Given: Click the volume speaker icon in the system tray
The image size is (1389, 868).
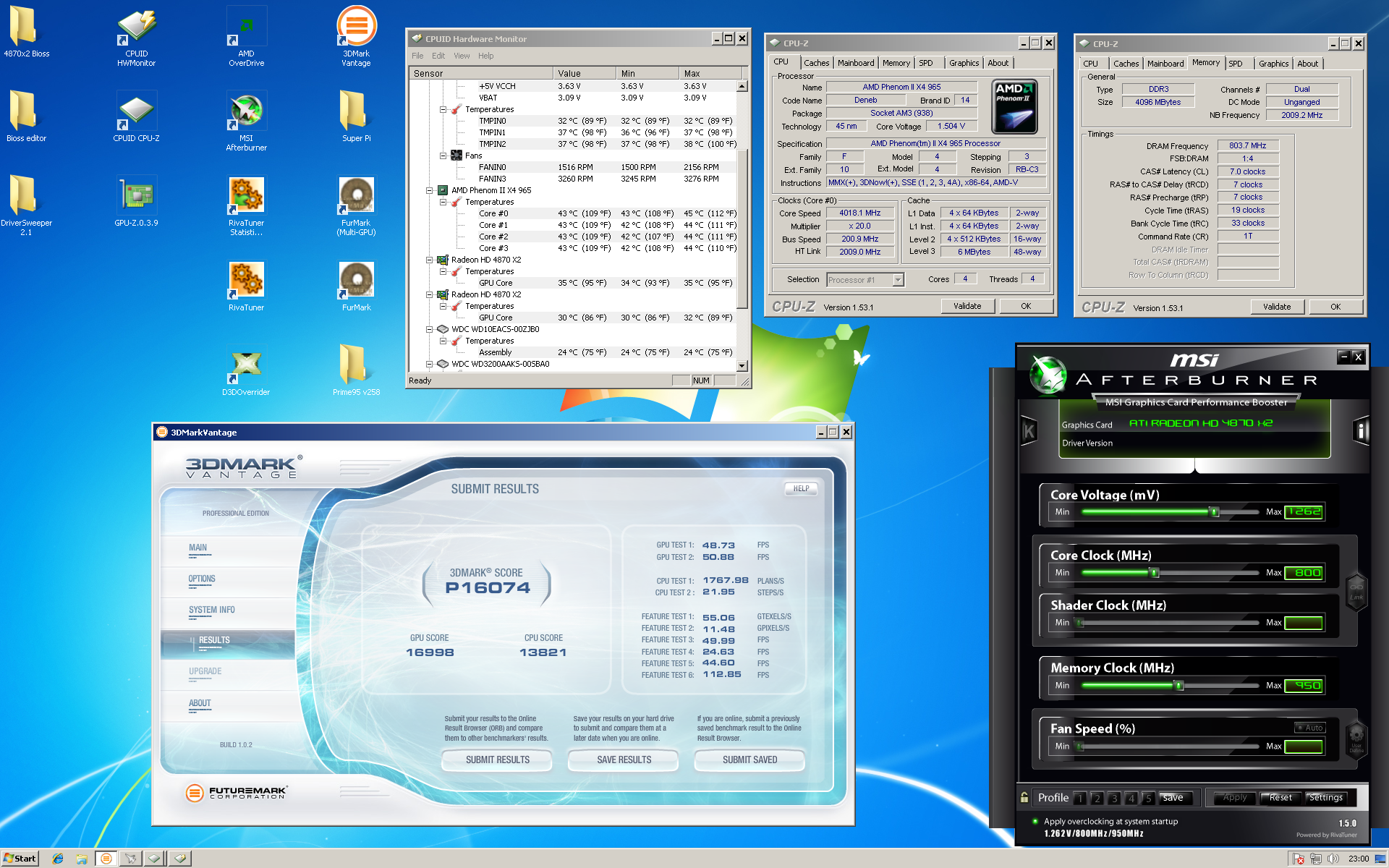Looking at the screenshot, I should click(1333, 859).
